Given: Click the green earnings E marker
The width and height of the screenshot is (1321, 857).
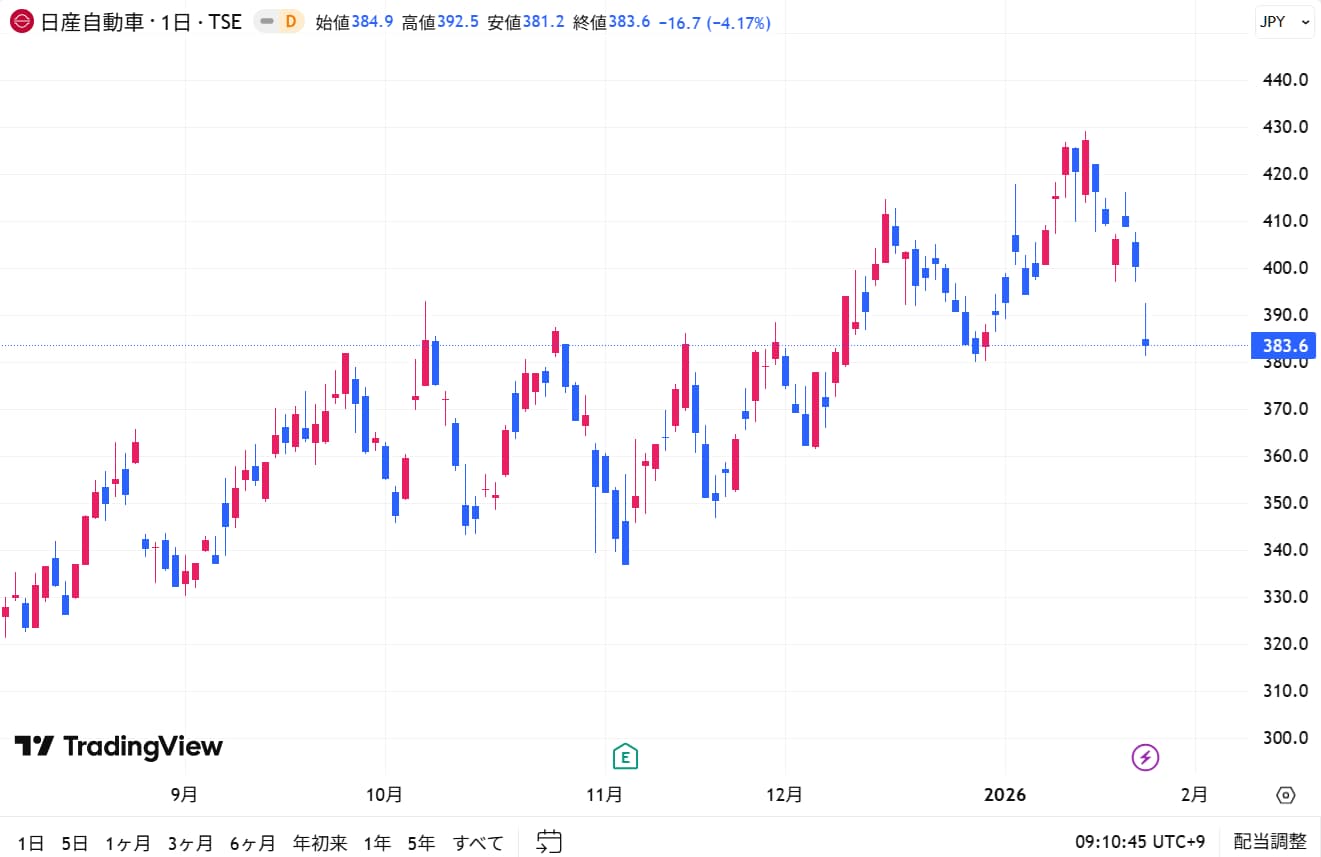Looking at the screenshot, I should point(625,757).
